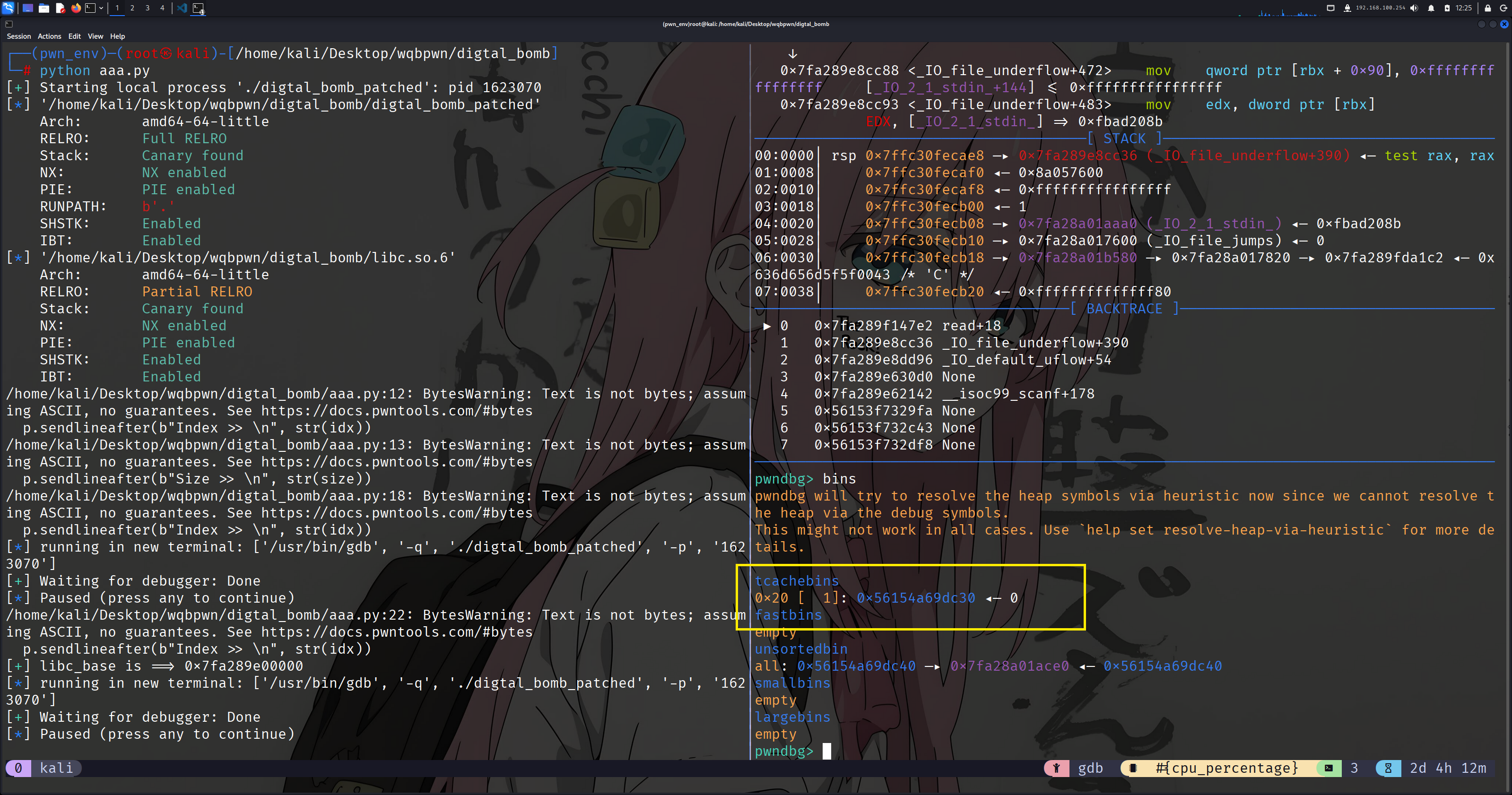Click the libc_base address 0x7fa289e00000
Viewport: 1512px width, 795px height.
(x=243, y=666)
